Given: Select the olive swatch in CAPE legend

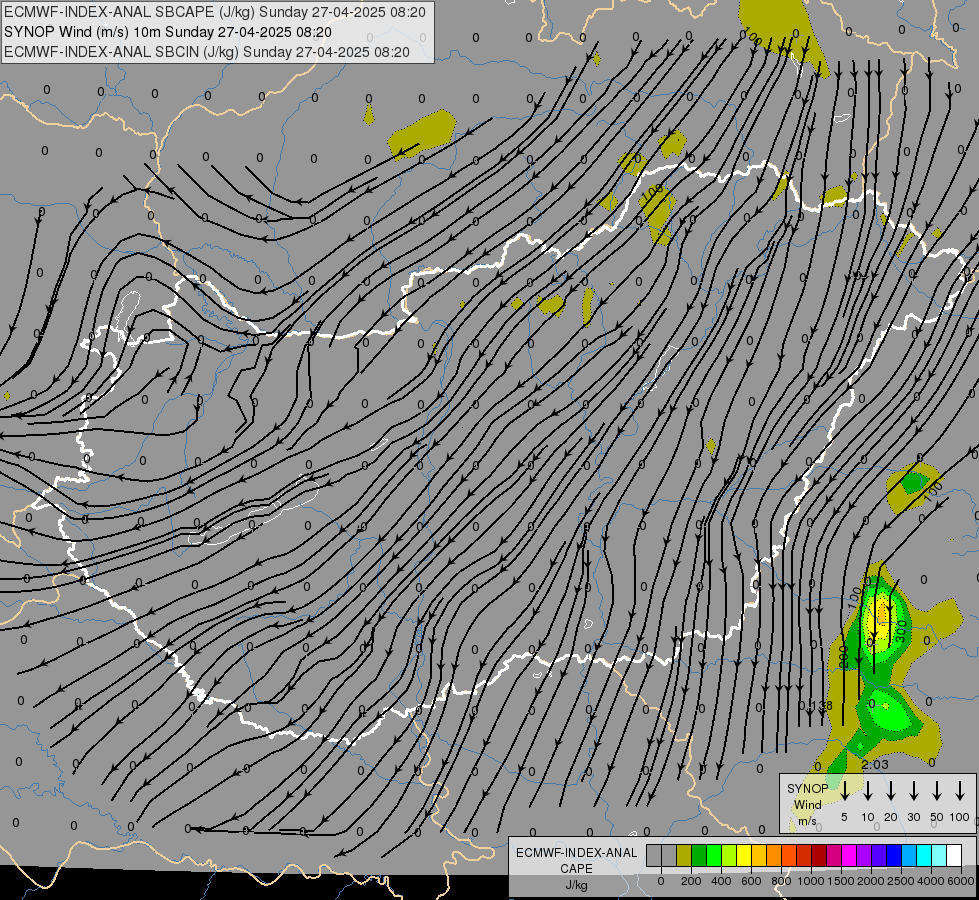Looking at the screenshot, I should click(x=684, y=855).
